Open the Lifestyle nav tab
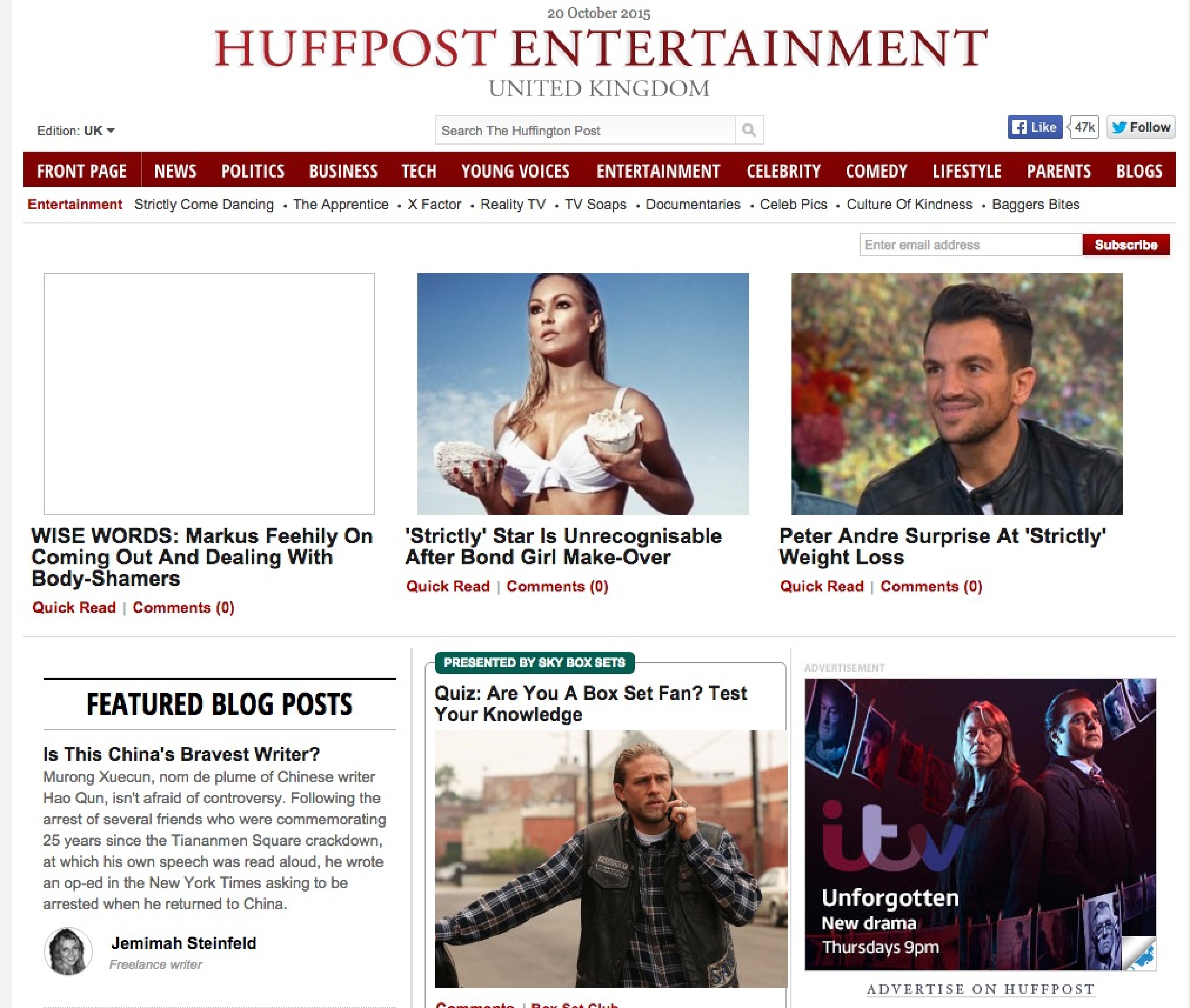This screenshot has width=1190, height=1008. click(967, 171)
